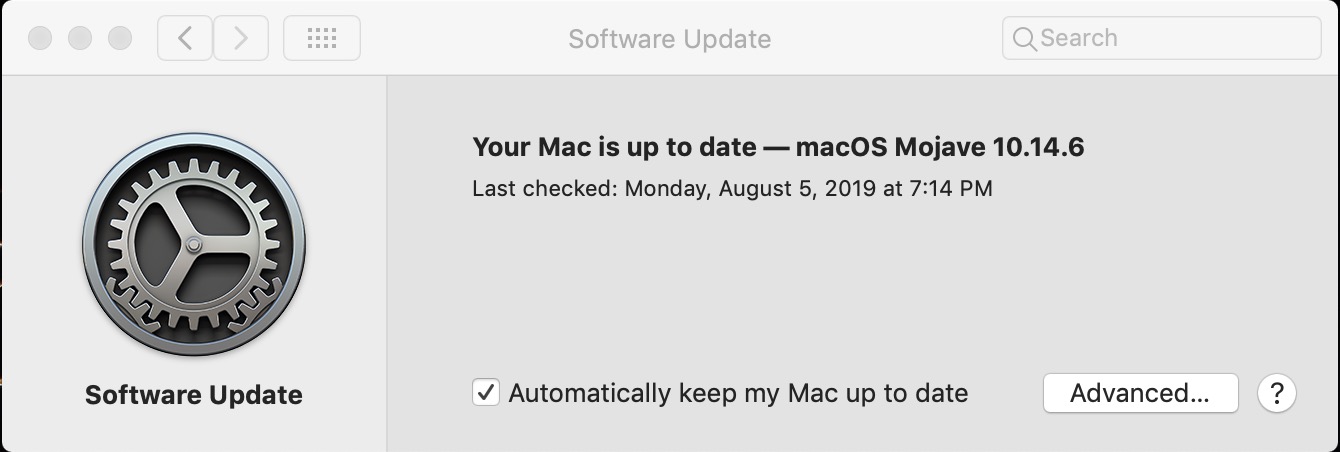Click the back navigation arrow
Image resolution: width=1340 pixels, height=452 pixels.
(x=185, y=39)
